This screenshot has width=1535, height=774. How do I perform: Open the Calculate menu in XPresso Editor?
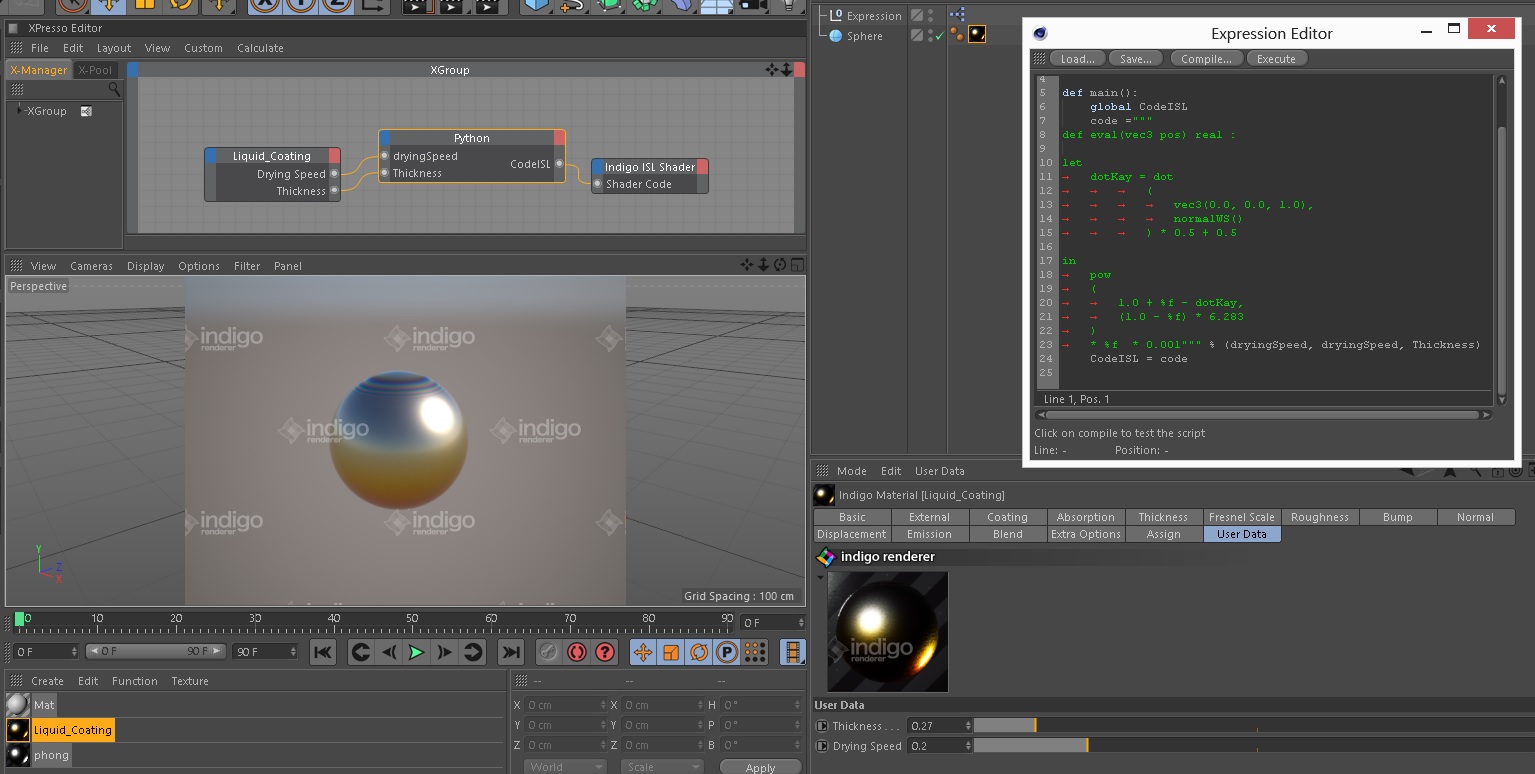(260, 48)
